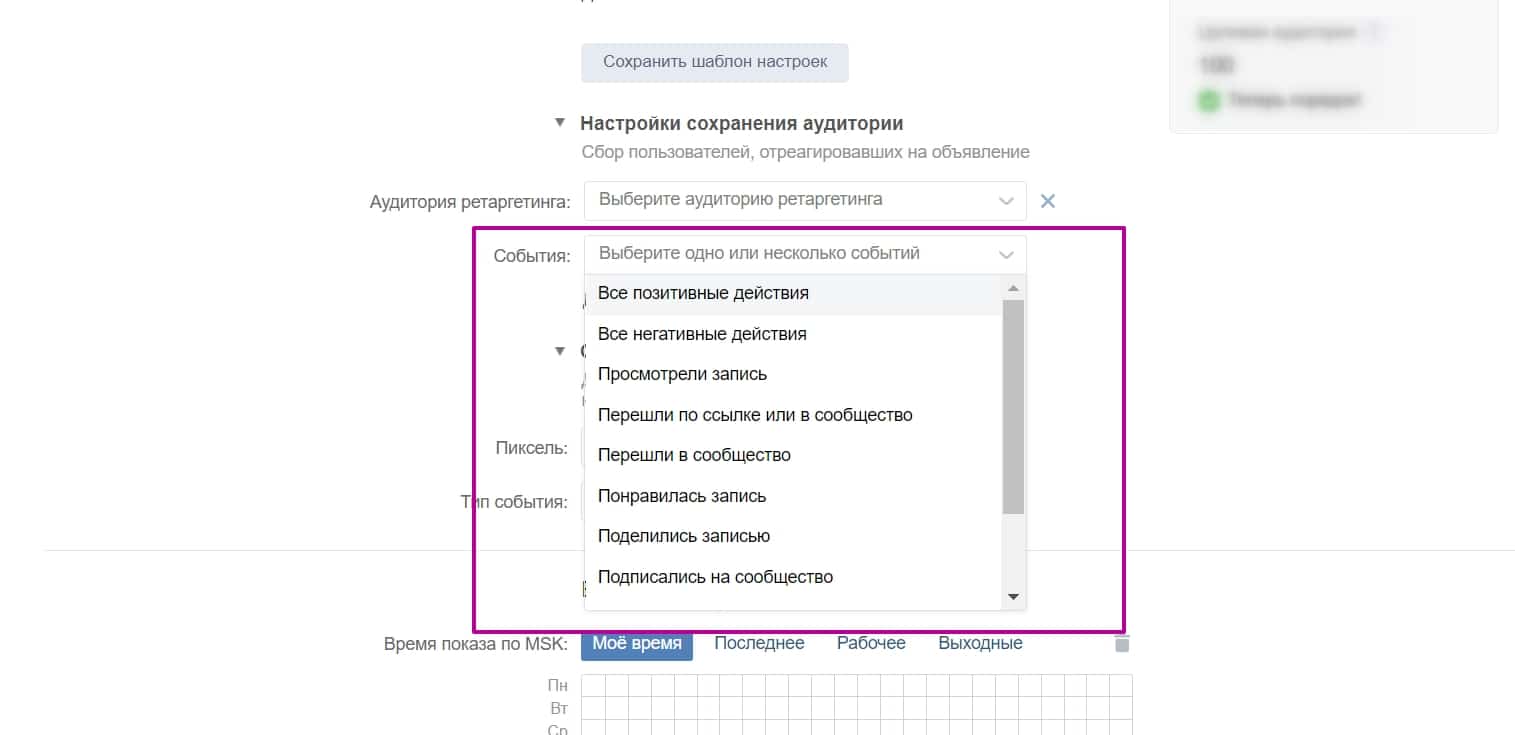
Task: Choose Поделились записью event
Action: click(793, 536)
